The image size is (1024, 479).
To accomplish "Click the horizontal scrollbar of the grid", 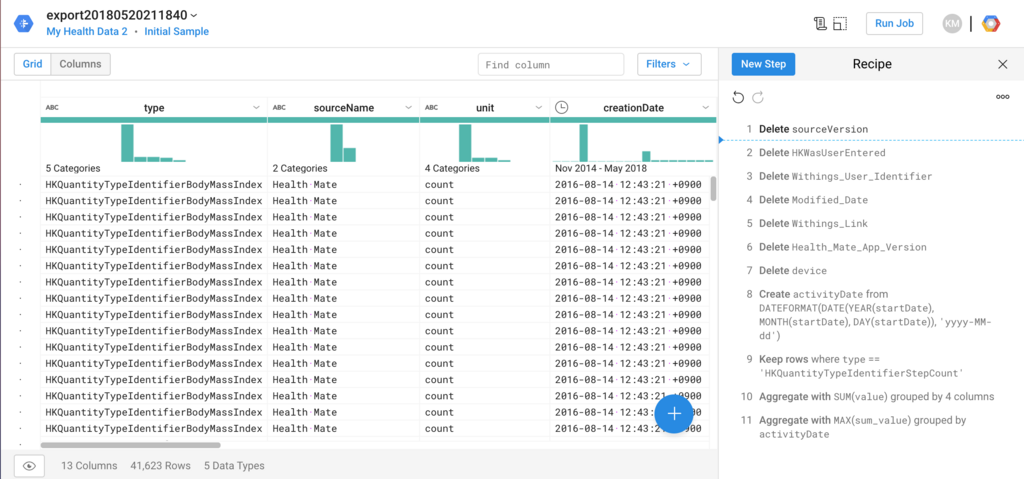I will tap(131, 445).
